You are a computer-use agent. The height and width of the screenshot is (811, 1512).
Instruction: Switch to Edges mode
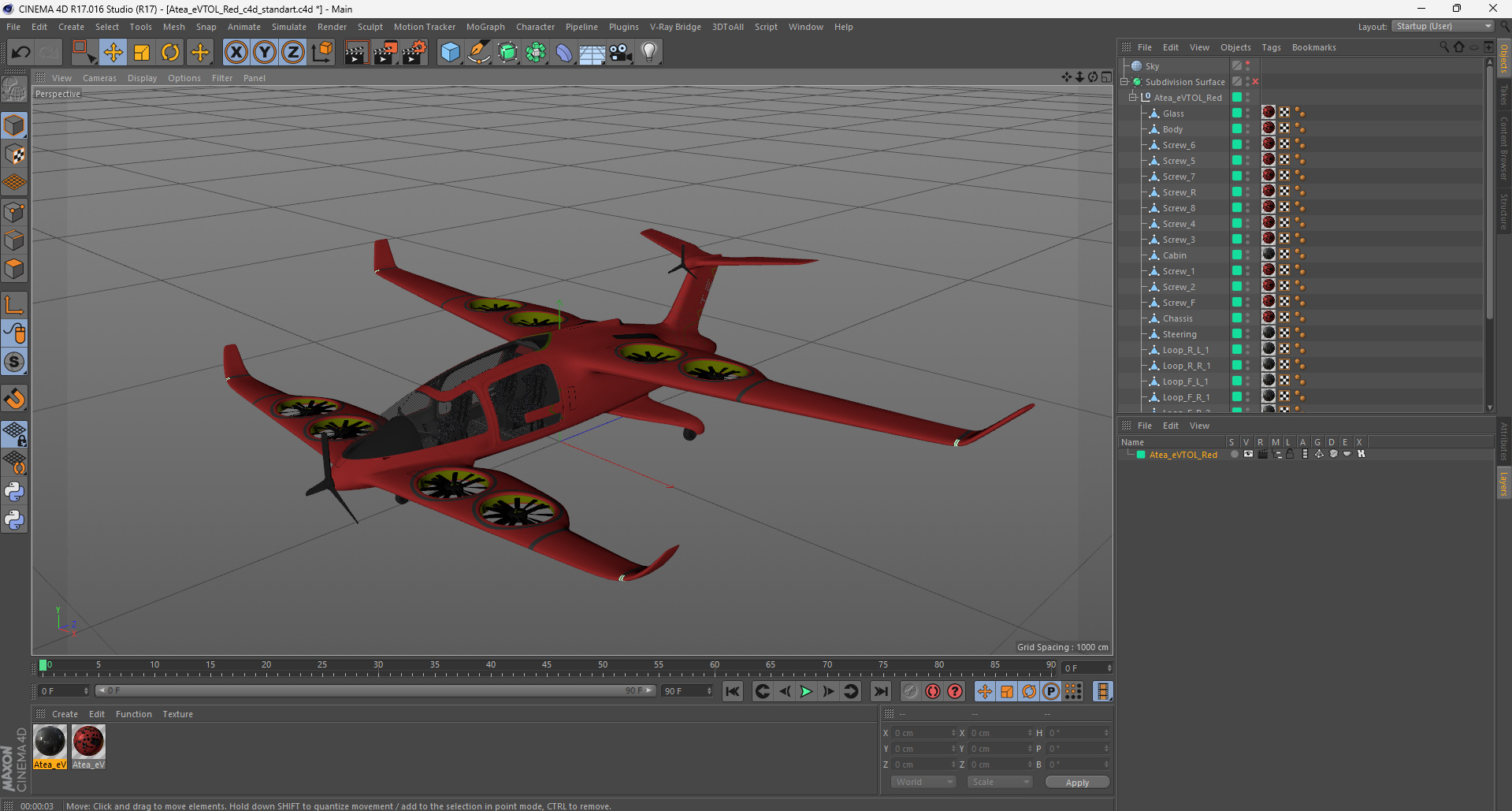tap(14, 240)
